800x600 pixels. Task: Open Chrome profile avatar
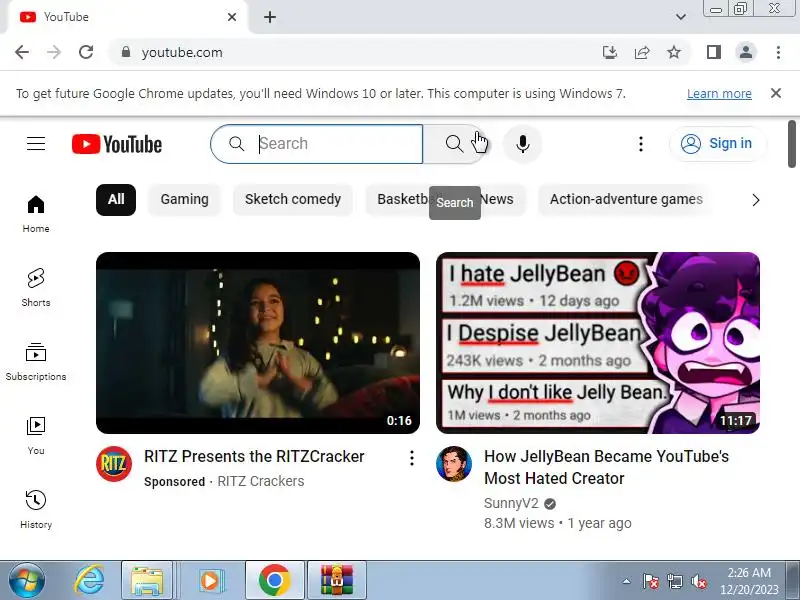pyautogui.click(x=745, y=52)
